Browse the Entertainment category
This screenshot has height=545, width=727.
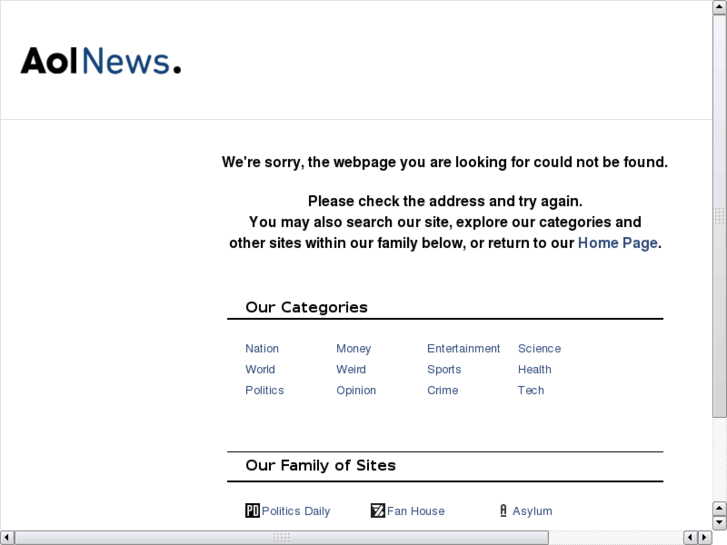point(463,348)
